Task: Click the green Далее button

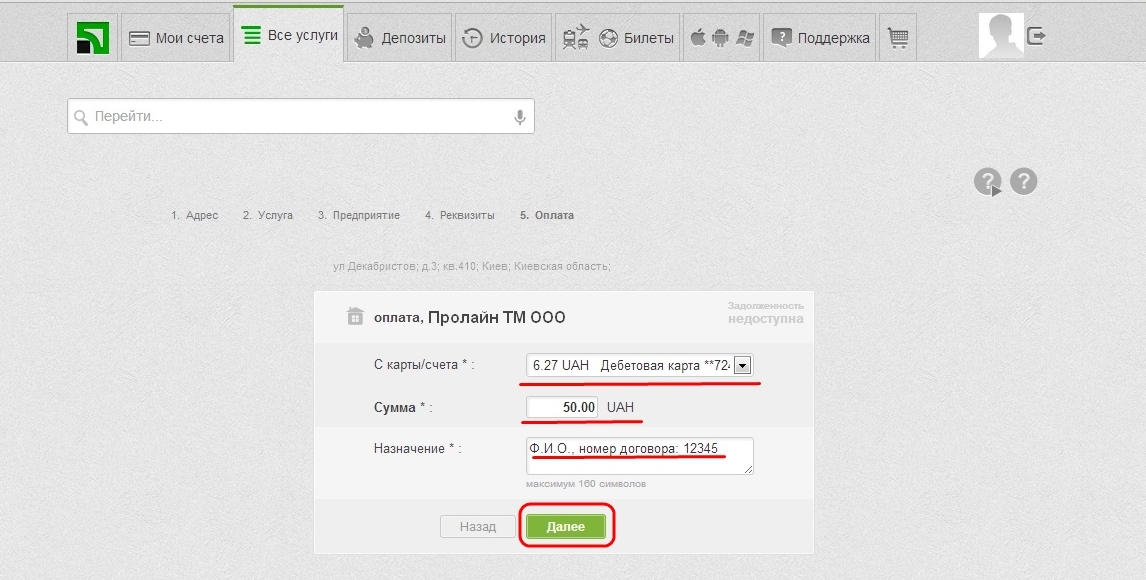Action: coord(566,527)
